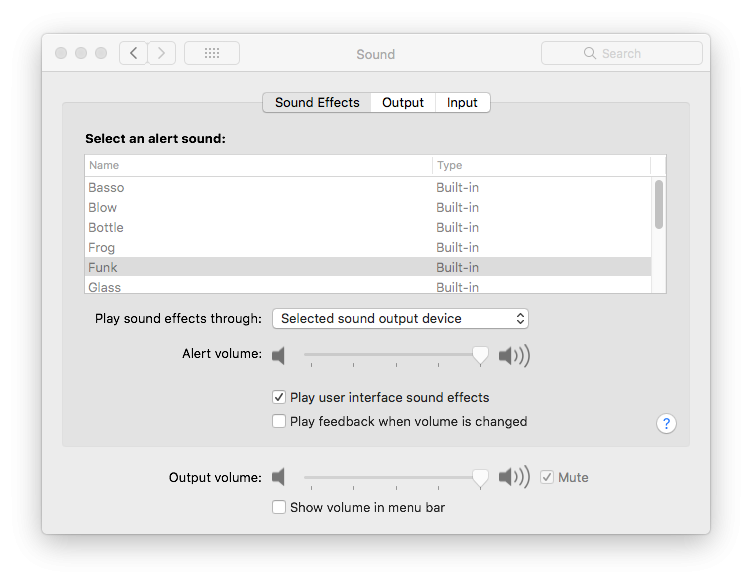Sort by the Type column header

tap(541, 165)
